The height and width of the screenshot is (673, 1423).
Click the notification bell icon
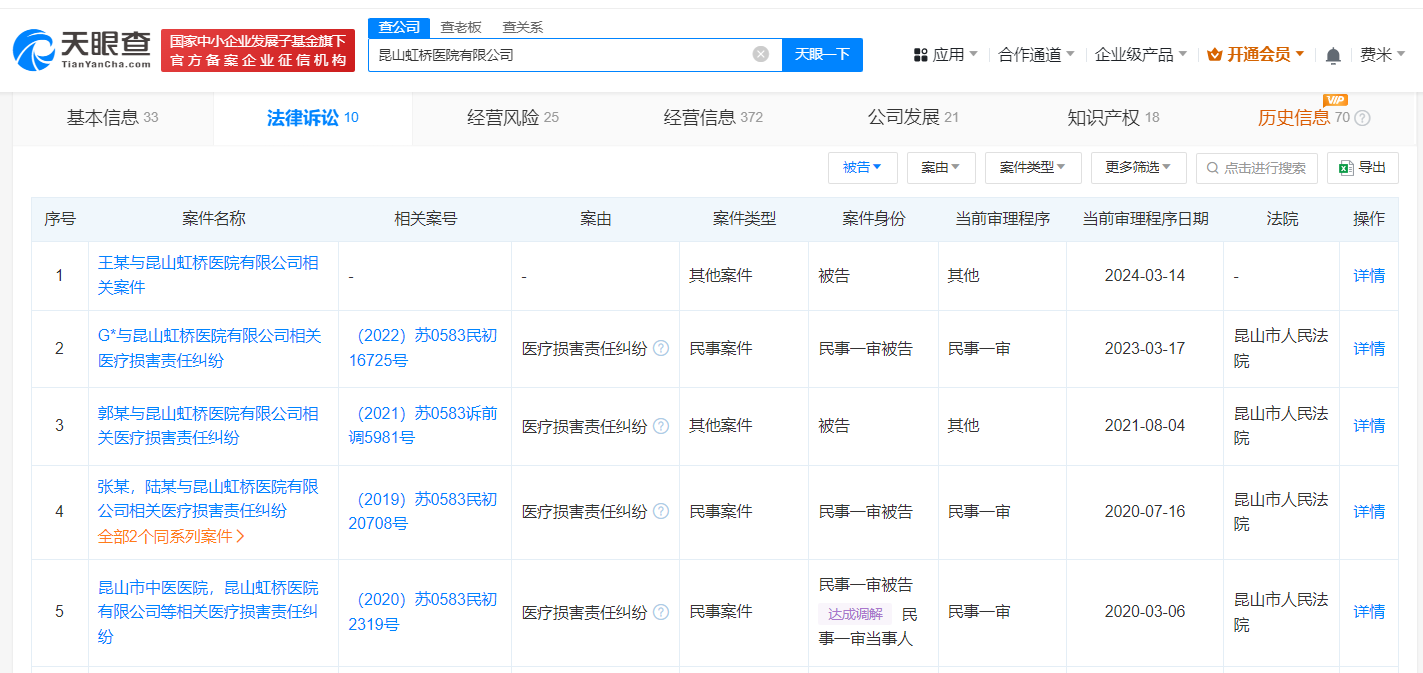coord(1332,56)
